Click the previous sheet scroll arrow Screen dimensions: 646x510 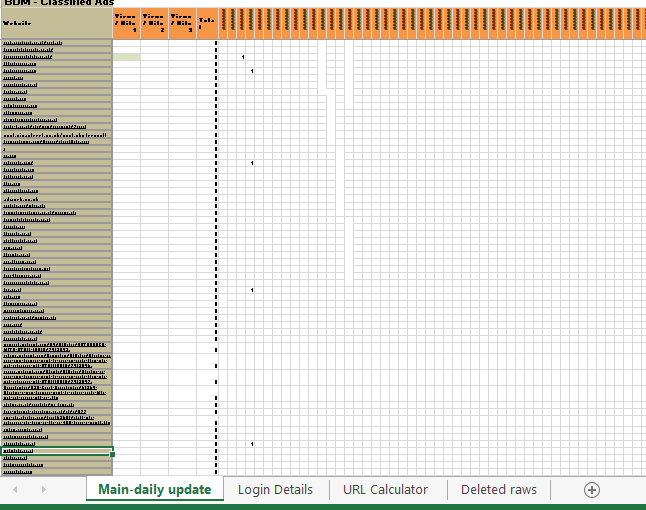click(15, 489)
